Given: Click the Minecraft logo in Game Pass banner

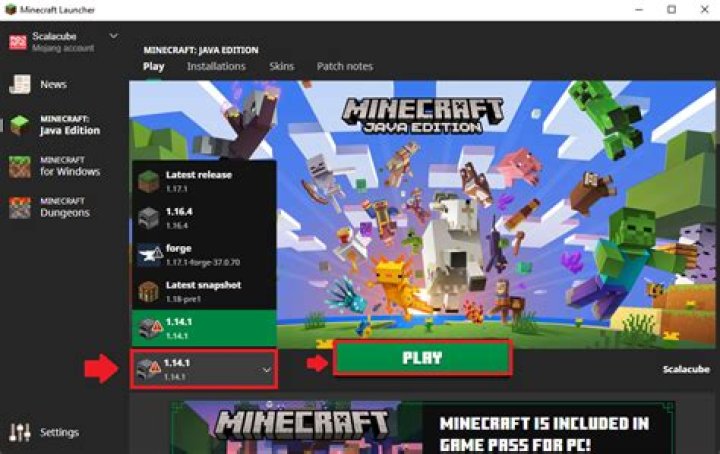Looking at the screenshot, I should 302,424.
